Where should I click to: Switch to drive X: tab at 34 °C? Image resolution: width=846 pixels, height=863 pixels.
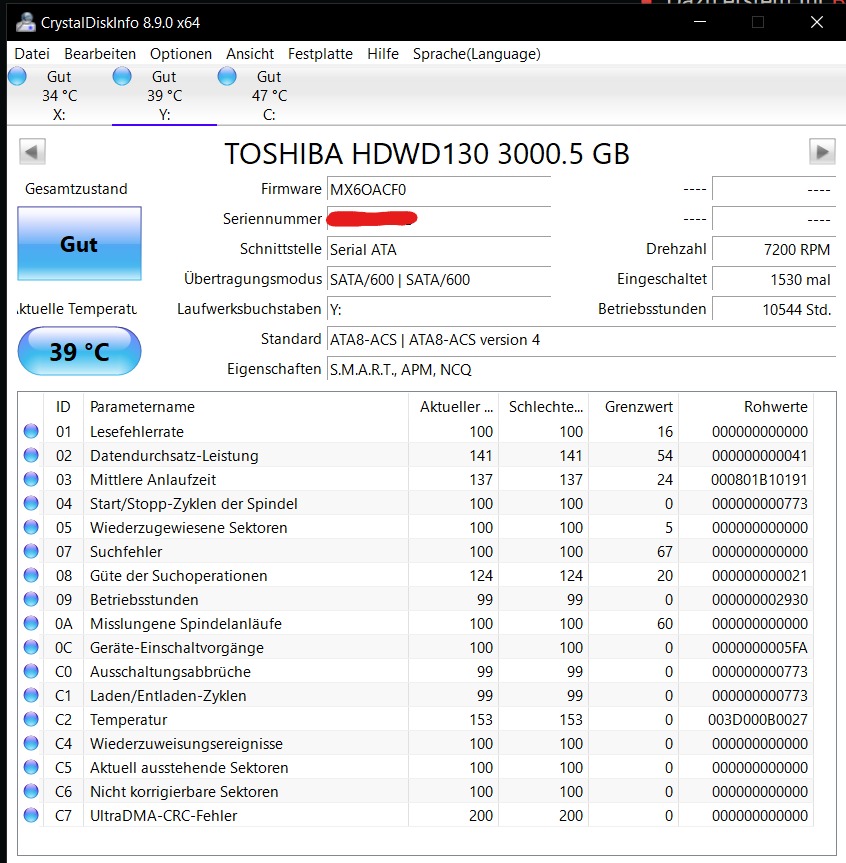59,95
